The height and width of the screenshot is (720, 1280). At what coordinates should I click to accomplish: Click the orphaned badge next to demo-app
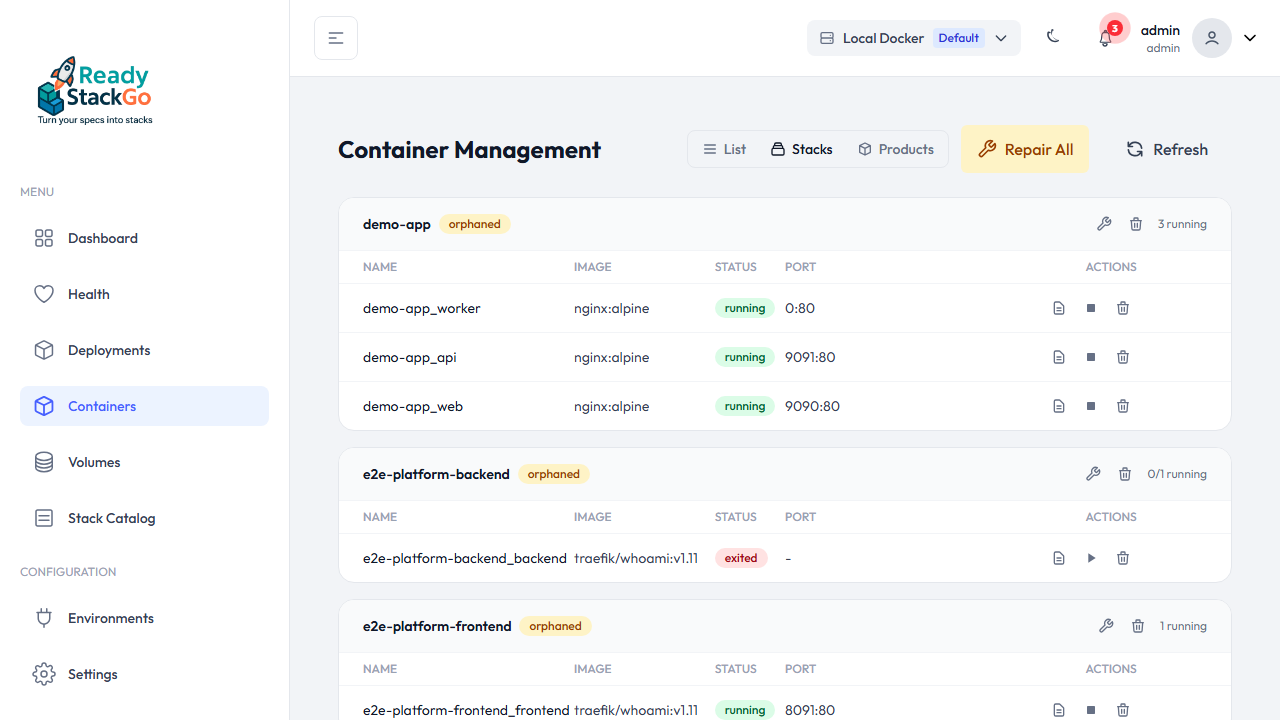pos(475,224)
